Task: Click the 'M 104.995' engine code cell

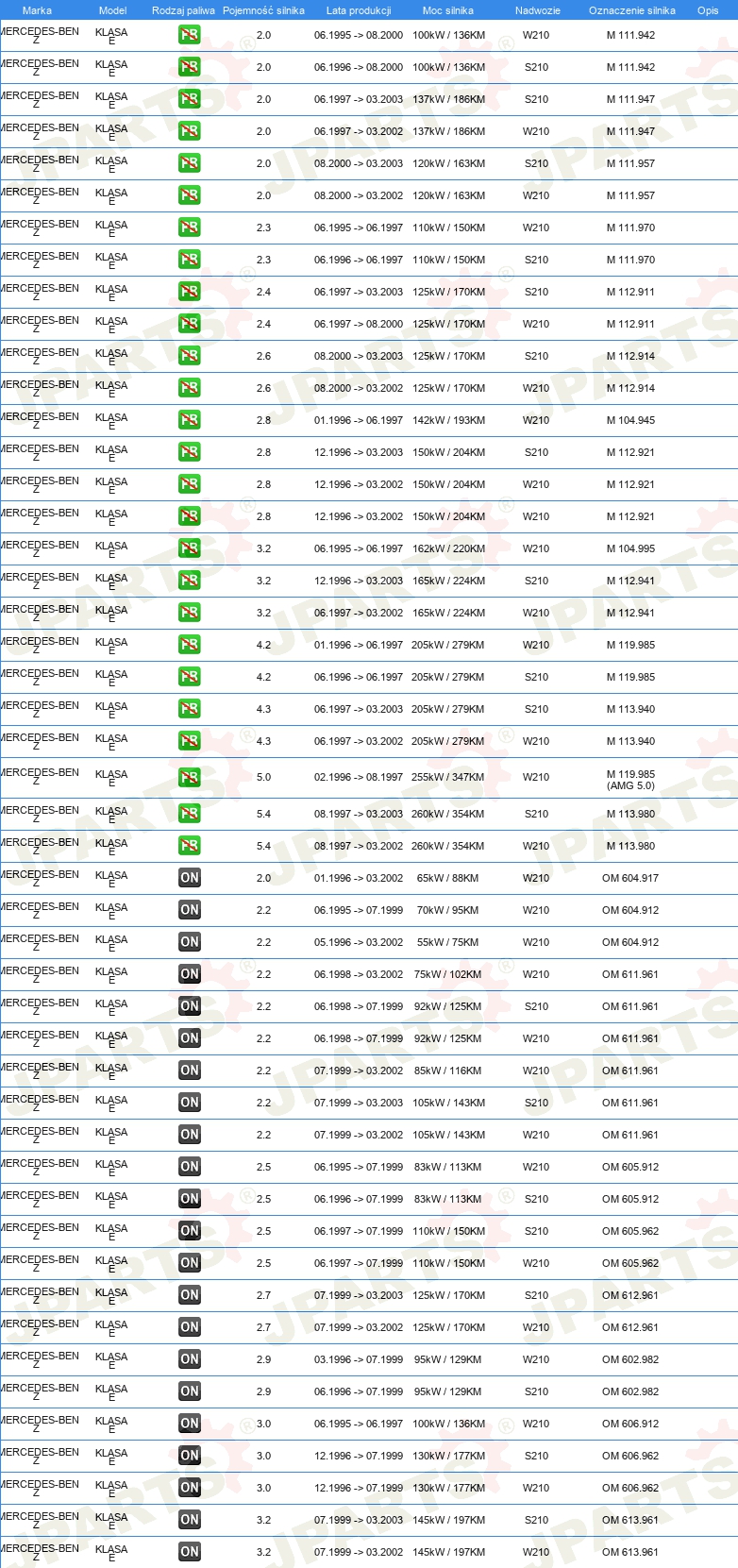Action: click(630, 548)
